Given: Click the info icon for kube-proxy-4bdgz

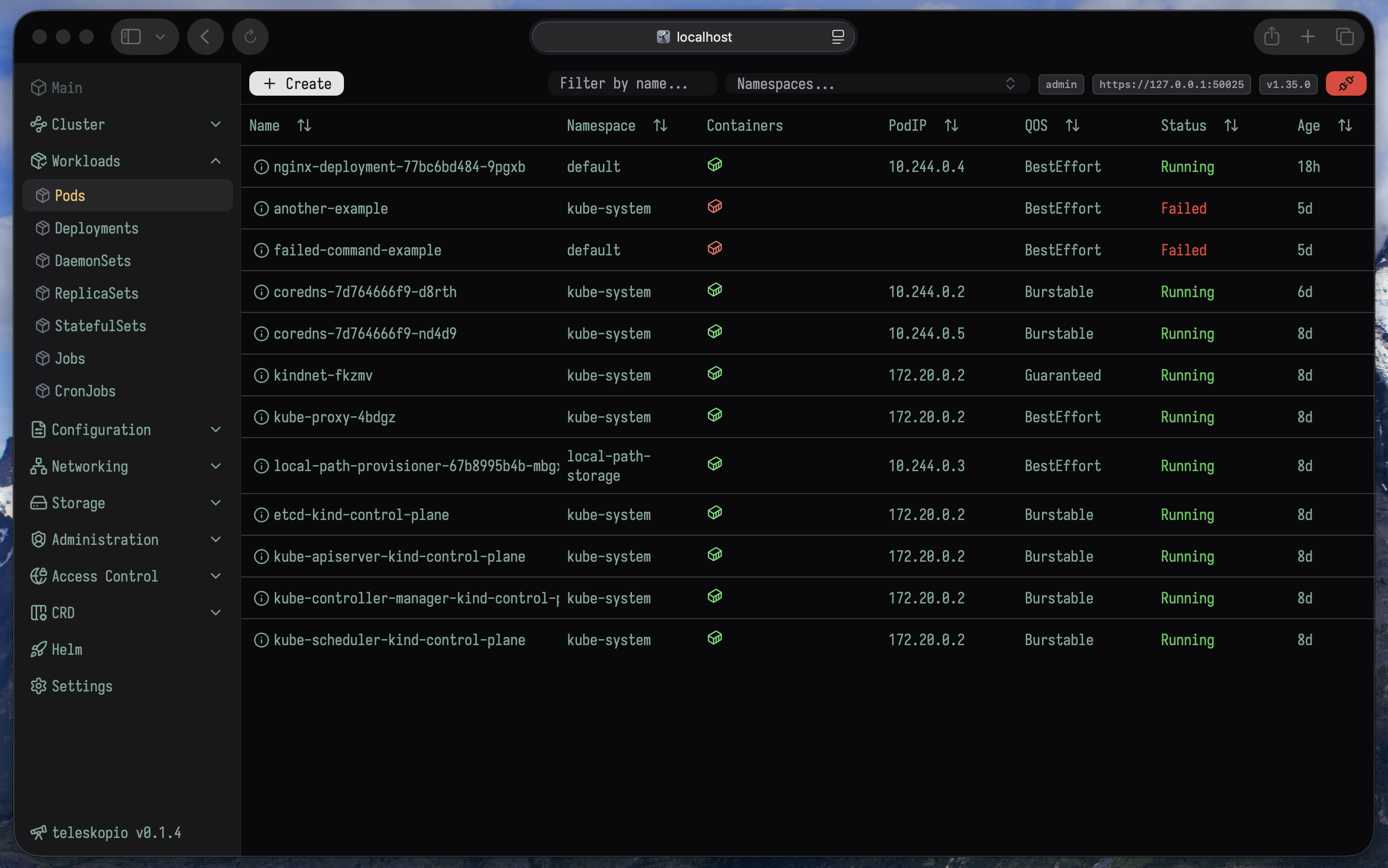Looking at the screenshot, I should [261, 417].
